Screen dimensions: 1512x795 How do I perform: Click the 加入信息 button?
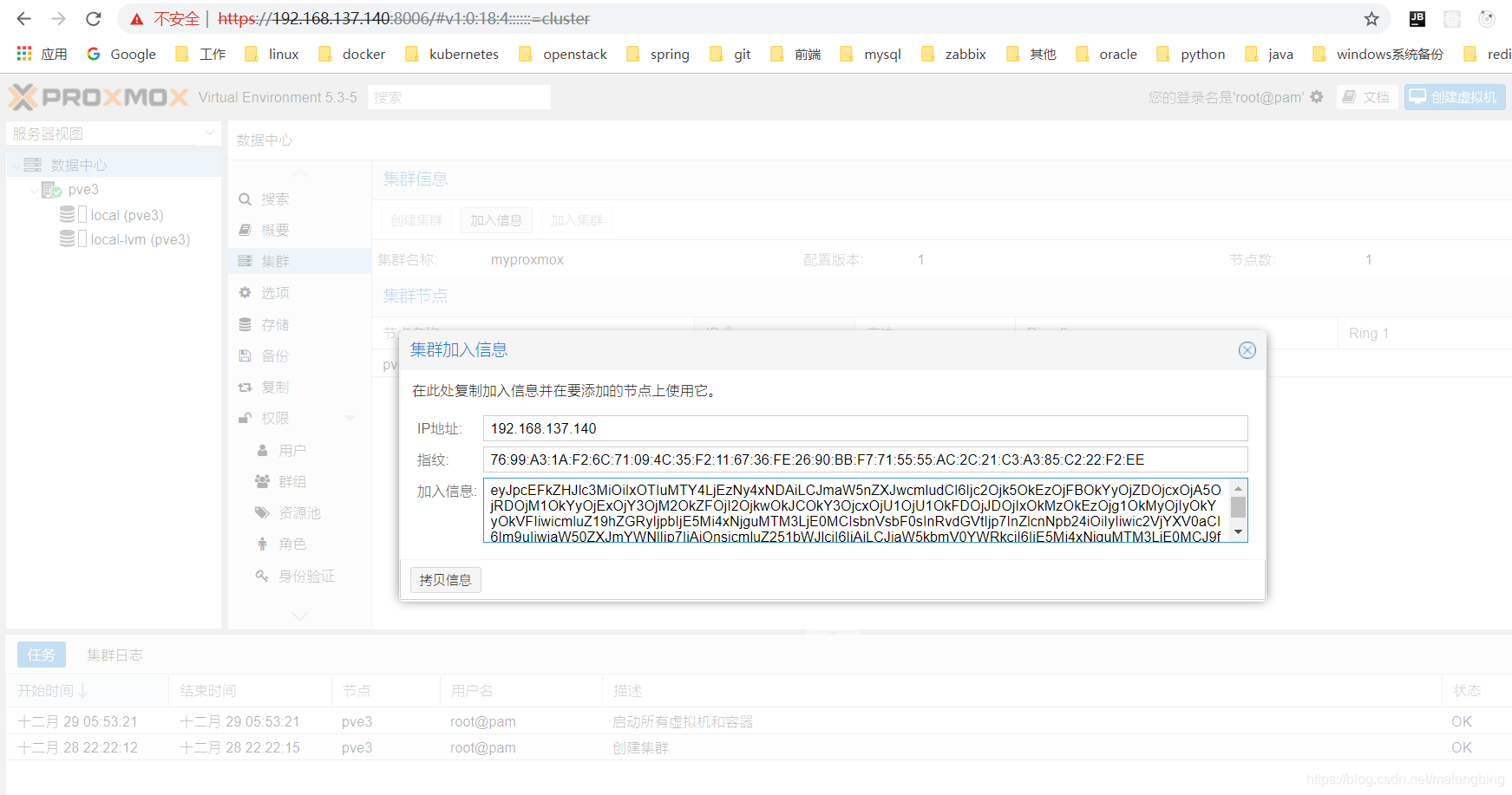496,220
